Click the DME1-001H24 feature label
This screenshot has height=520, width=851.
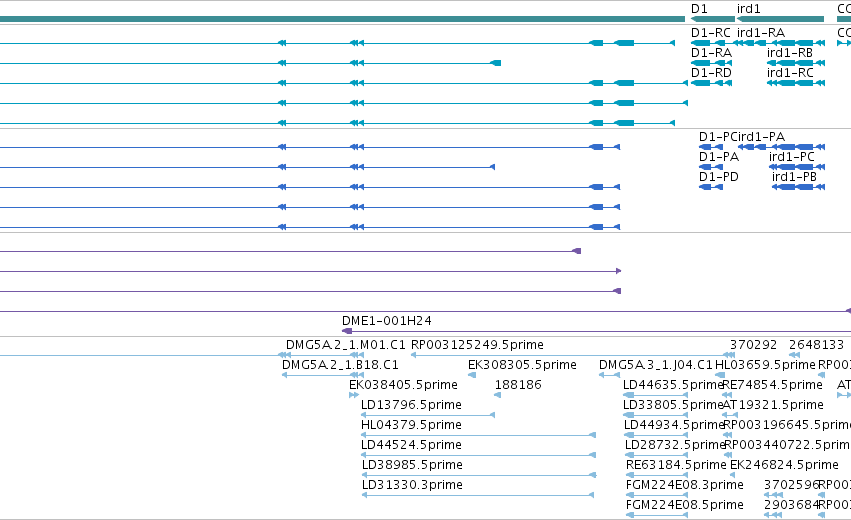pyautogui.click(x=386, y=321)
